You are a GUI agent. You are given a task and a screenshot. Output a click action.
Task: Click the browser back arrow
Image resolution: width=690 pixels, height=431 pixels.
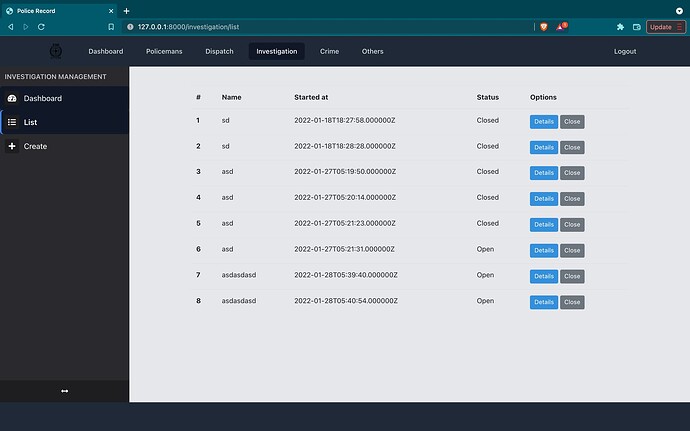11,27
